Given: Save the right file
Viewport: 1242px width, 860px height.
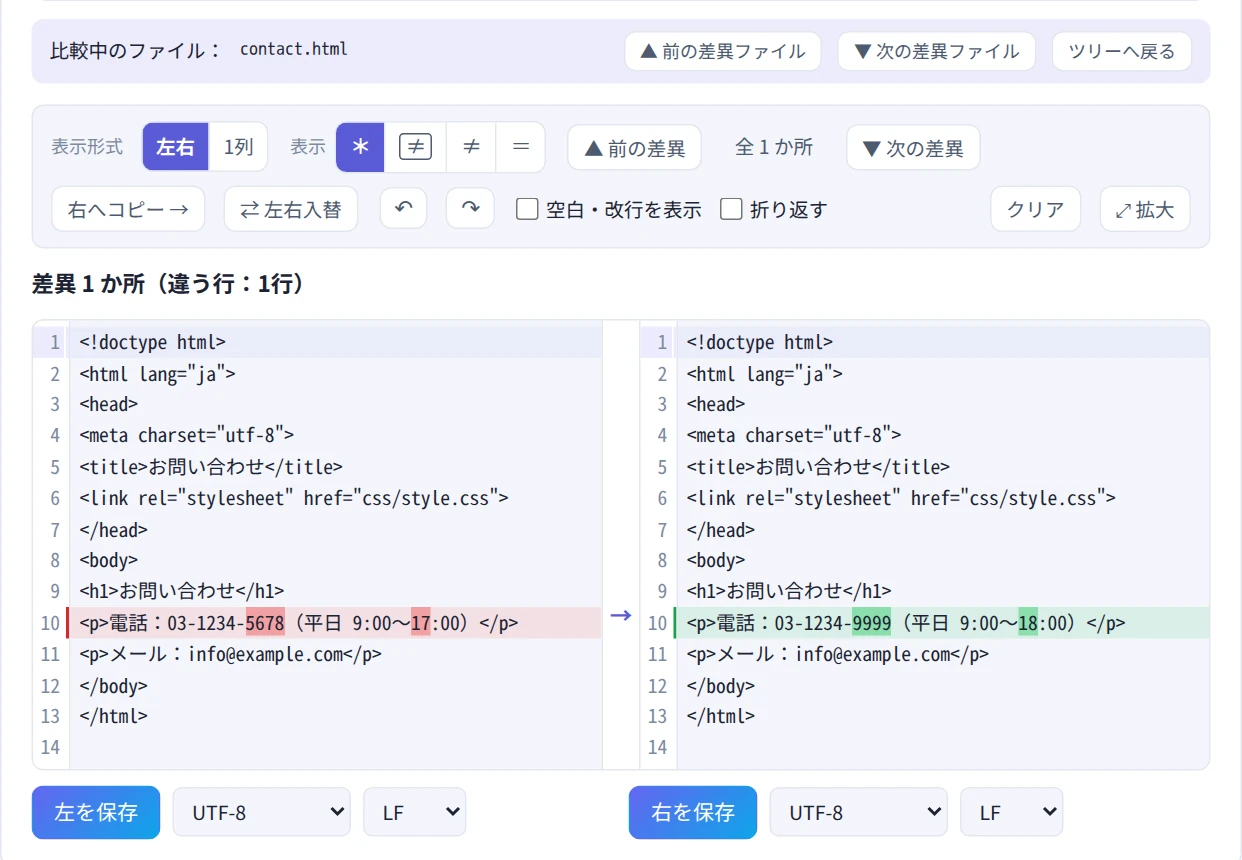Looking at the screenshot, I should (693, 812).
